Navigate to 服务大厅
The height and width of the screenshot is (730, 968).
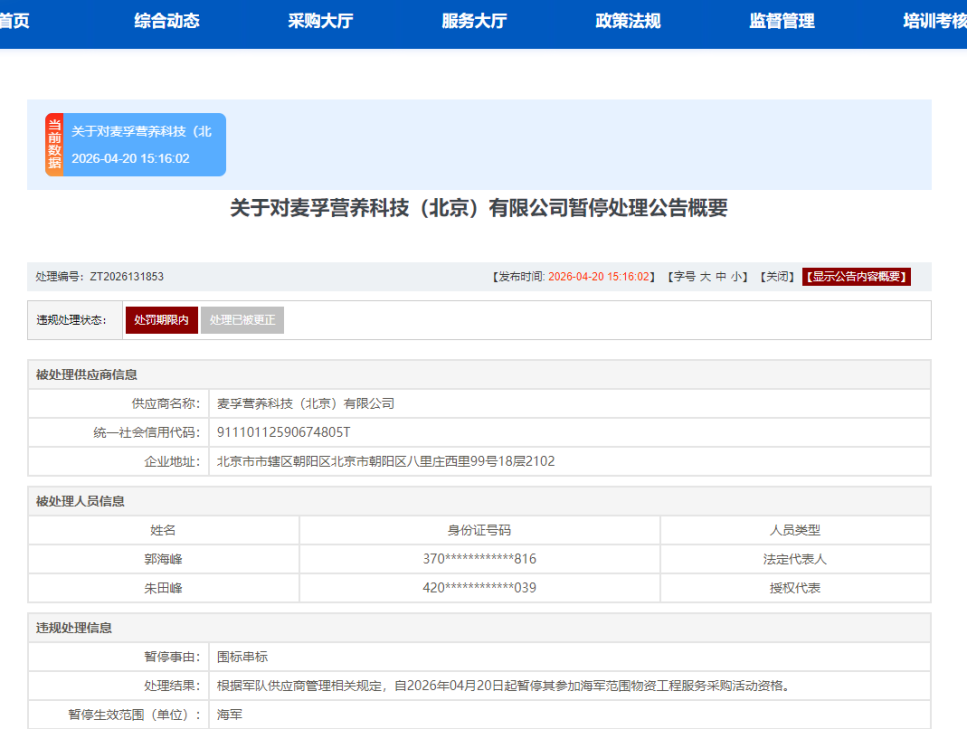coord(474,21)
